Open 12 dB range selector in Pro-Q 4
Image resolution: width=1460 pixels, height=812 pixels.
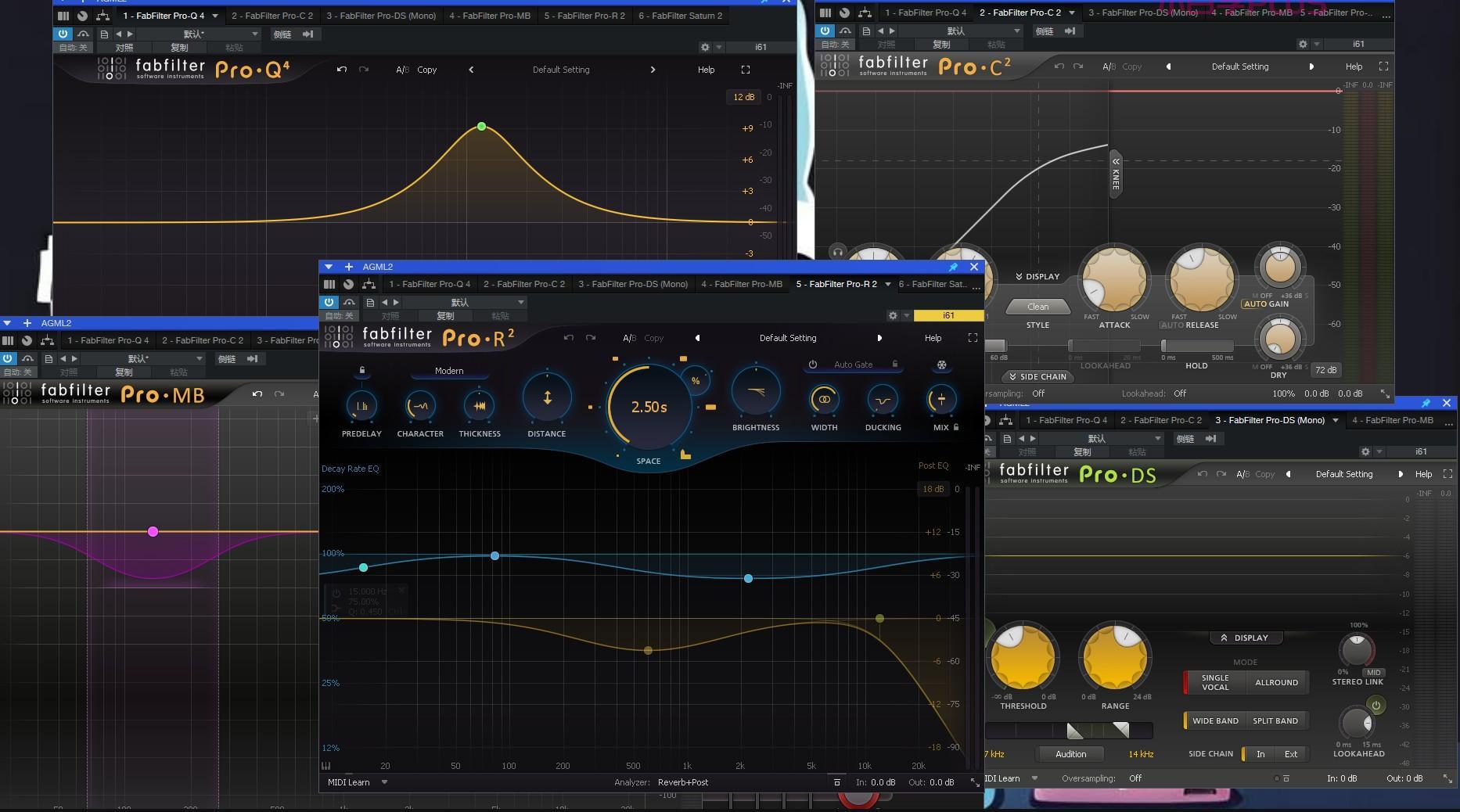click(743, 97)
